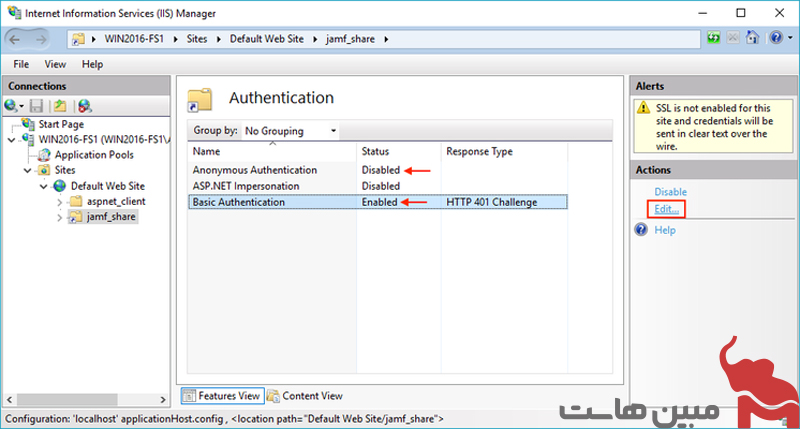The image size is (800, 429).
Task: Click jamf_share in address breadcrumb
Action: (350, 39)
